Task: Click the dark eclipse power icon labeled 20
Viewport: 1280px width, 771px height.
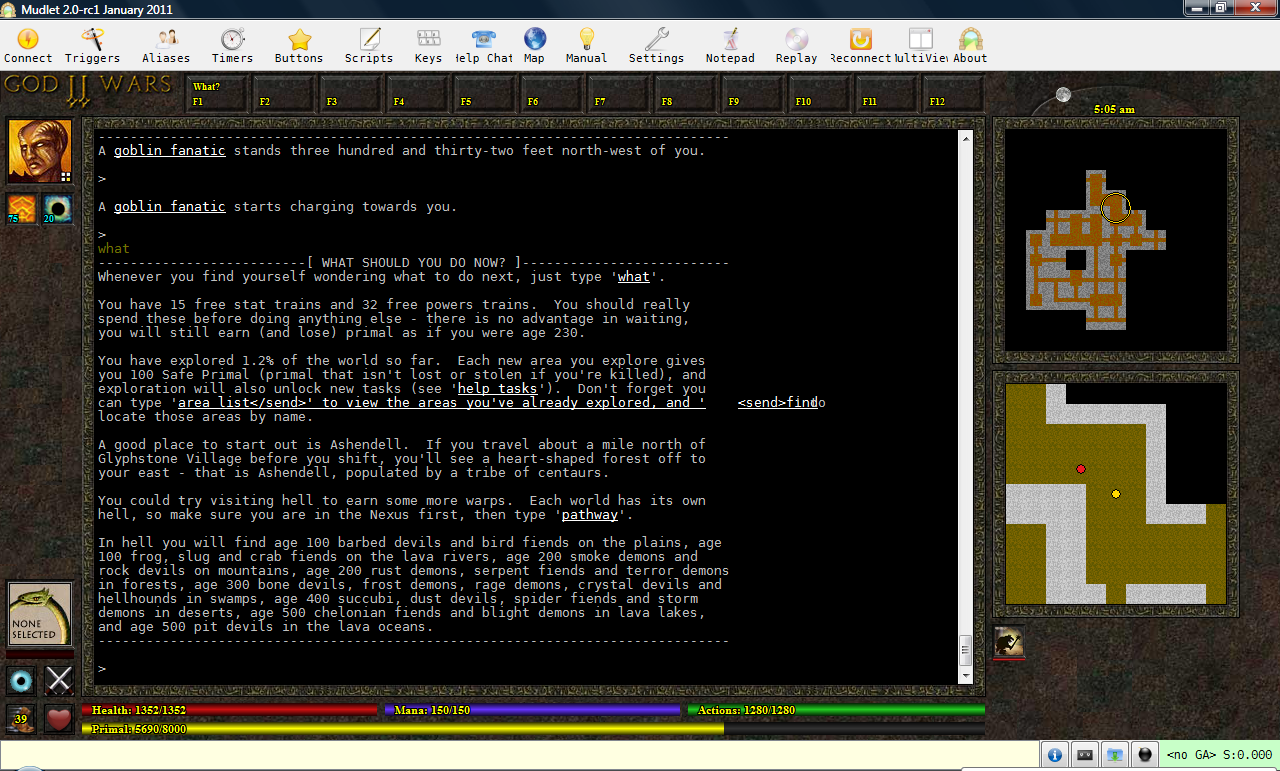Action: pyautogui.click(x=57, y=209)
